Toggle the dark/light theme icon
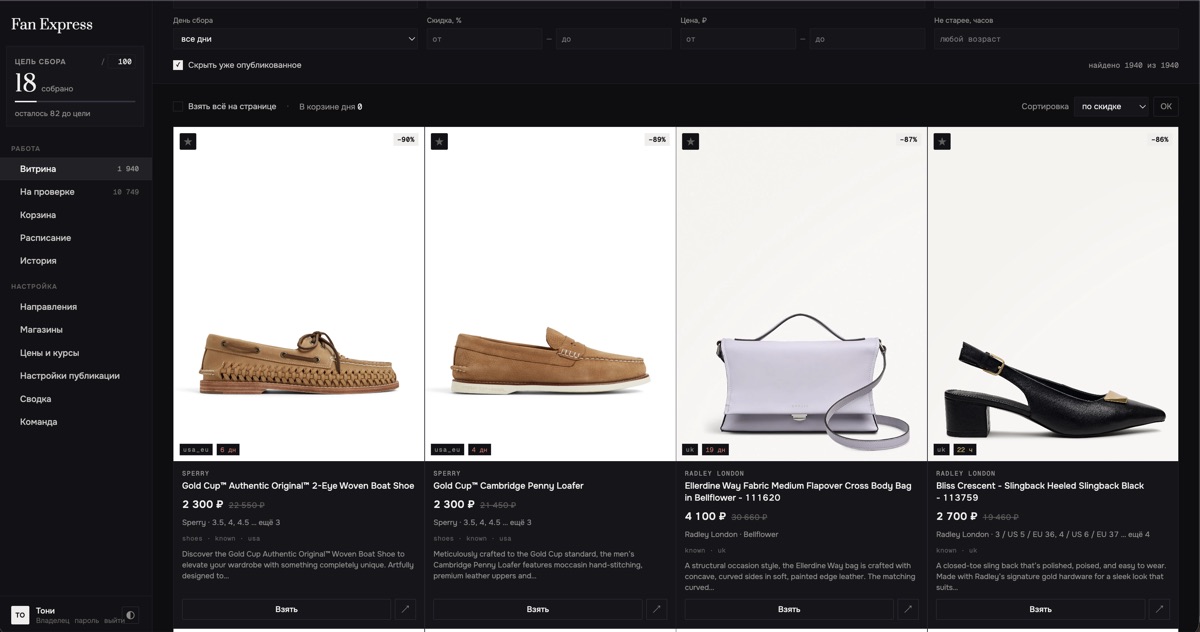 tap(130, 615)
